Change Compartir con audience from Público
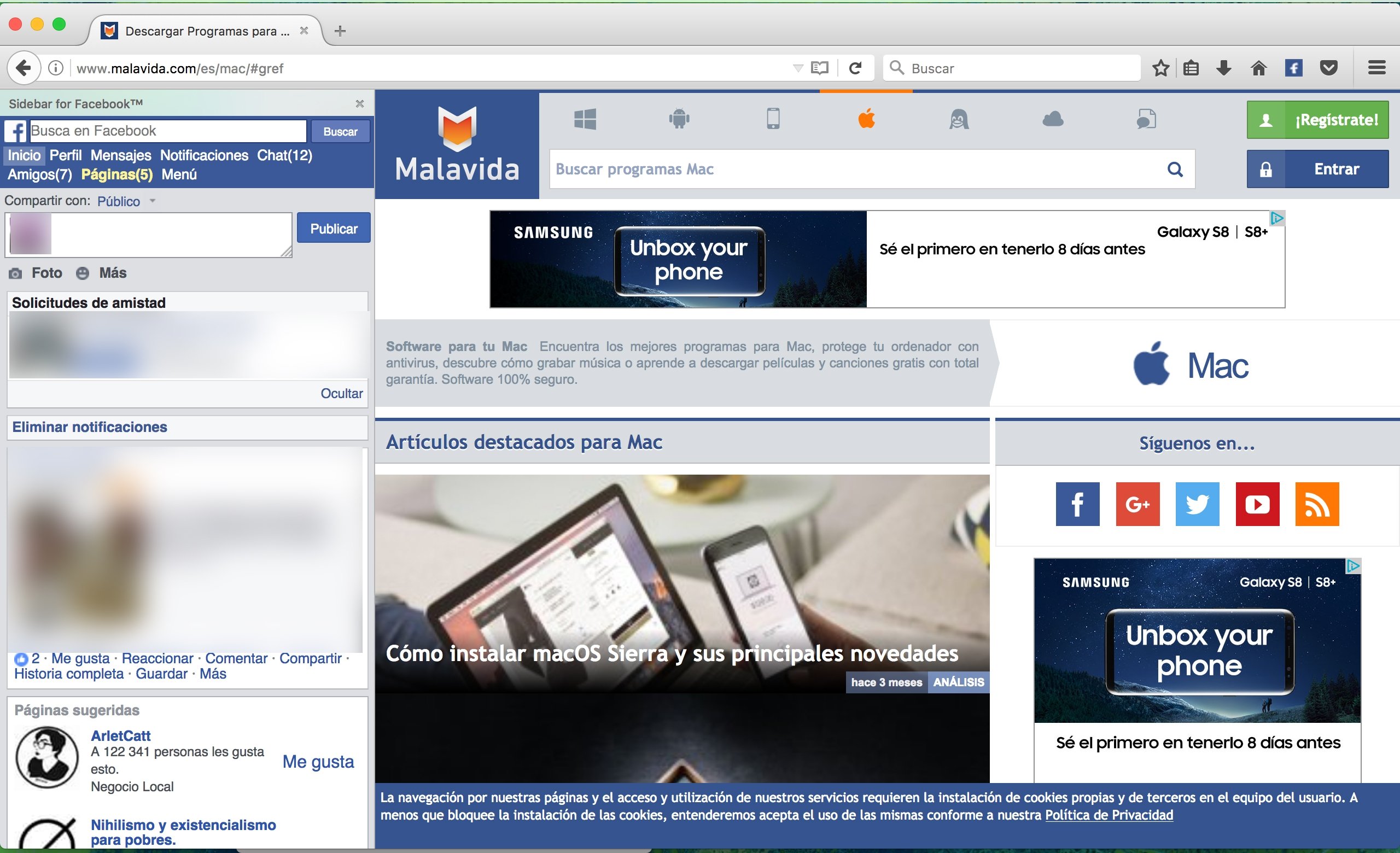The image size is (1400, 853). pos(126,201)
